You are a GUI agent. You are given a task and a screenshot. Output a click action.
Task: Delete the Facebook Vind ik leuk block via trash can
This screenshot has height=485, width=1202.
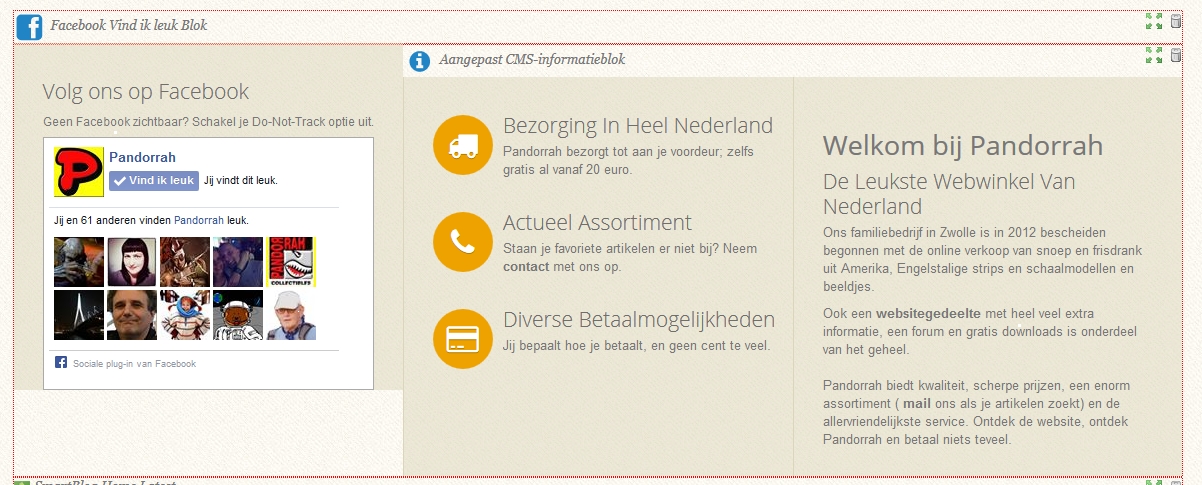click(x=1176, y=21)
